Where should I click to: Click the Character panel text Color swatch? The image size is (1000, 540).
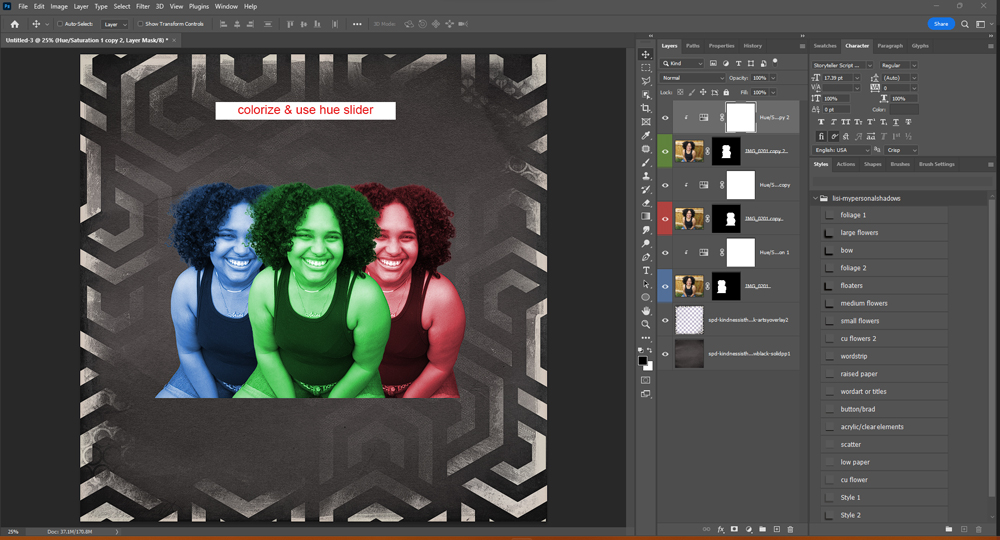click(x=904, y=110)
